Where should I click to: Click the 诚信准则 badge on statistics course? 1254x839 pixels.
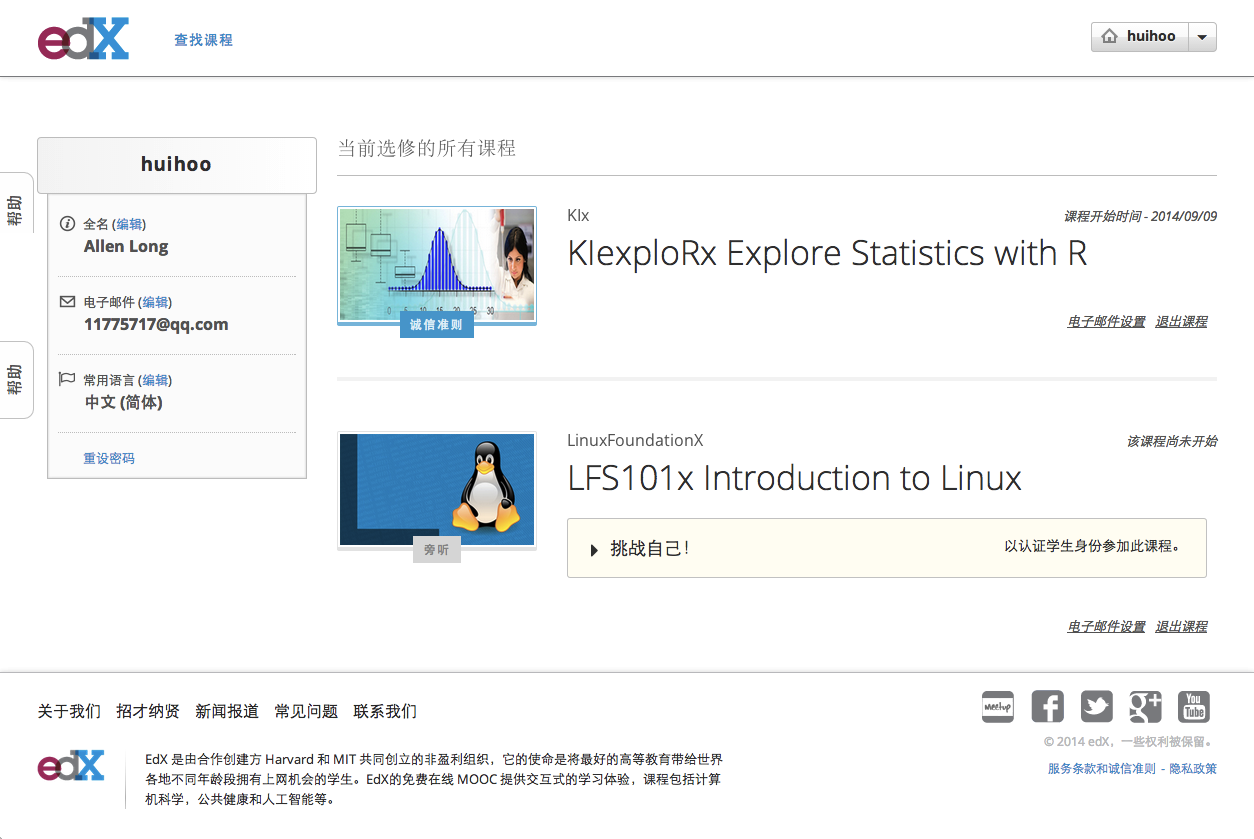click(x=436, y=325)
